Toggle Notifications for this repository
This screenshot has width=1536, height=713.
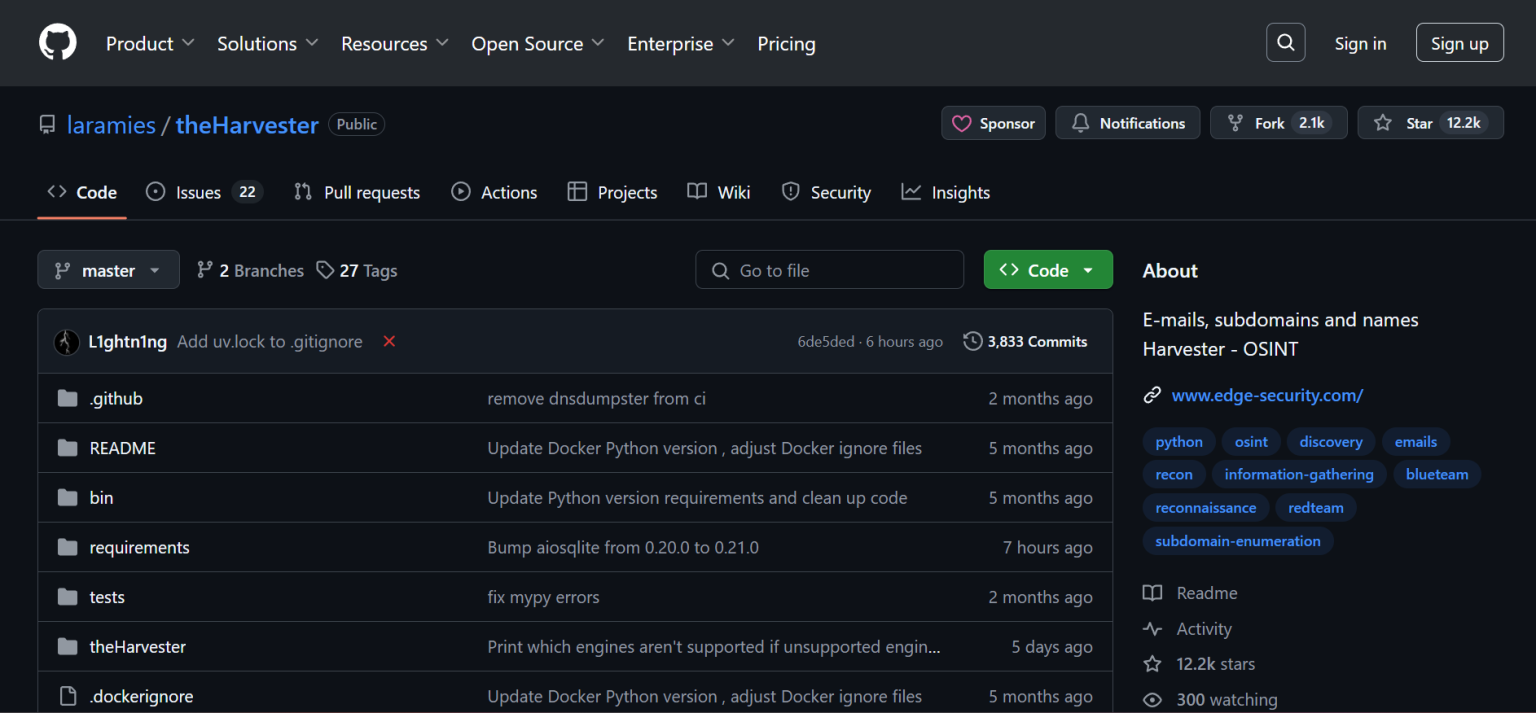coord(1127,123)
